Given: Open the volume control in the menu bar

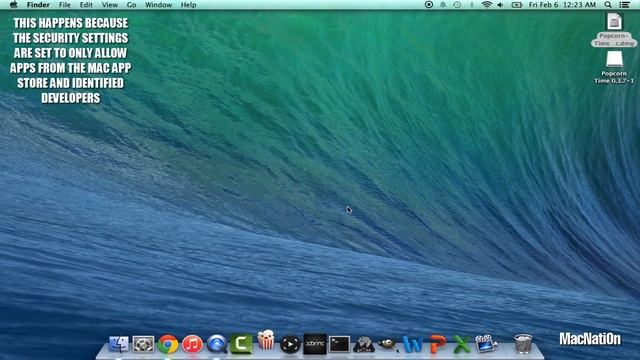Looking at the screenshot, I should click(x=500, y=5).
